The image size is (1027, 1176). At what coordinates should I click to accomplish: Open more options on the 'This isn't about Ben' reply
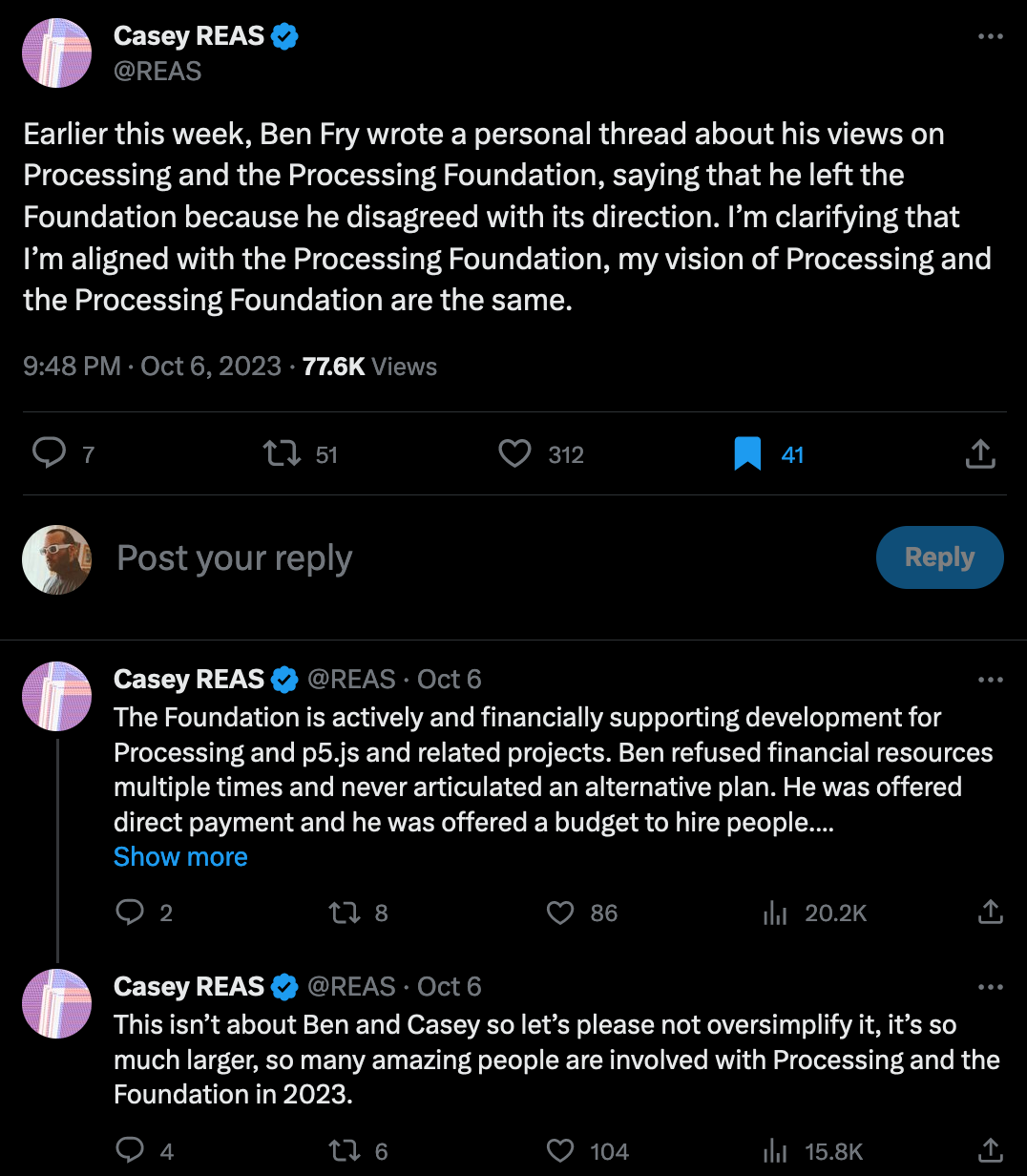pos(991,987)
